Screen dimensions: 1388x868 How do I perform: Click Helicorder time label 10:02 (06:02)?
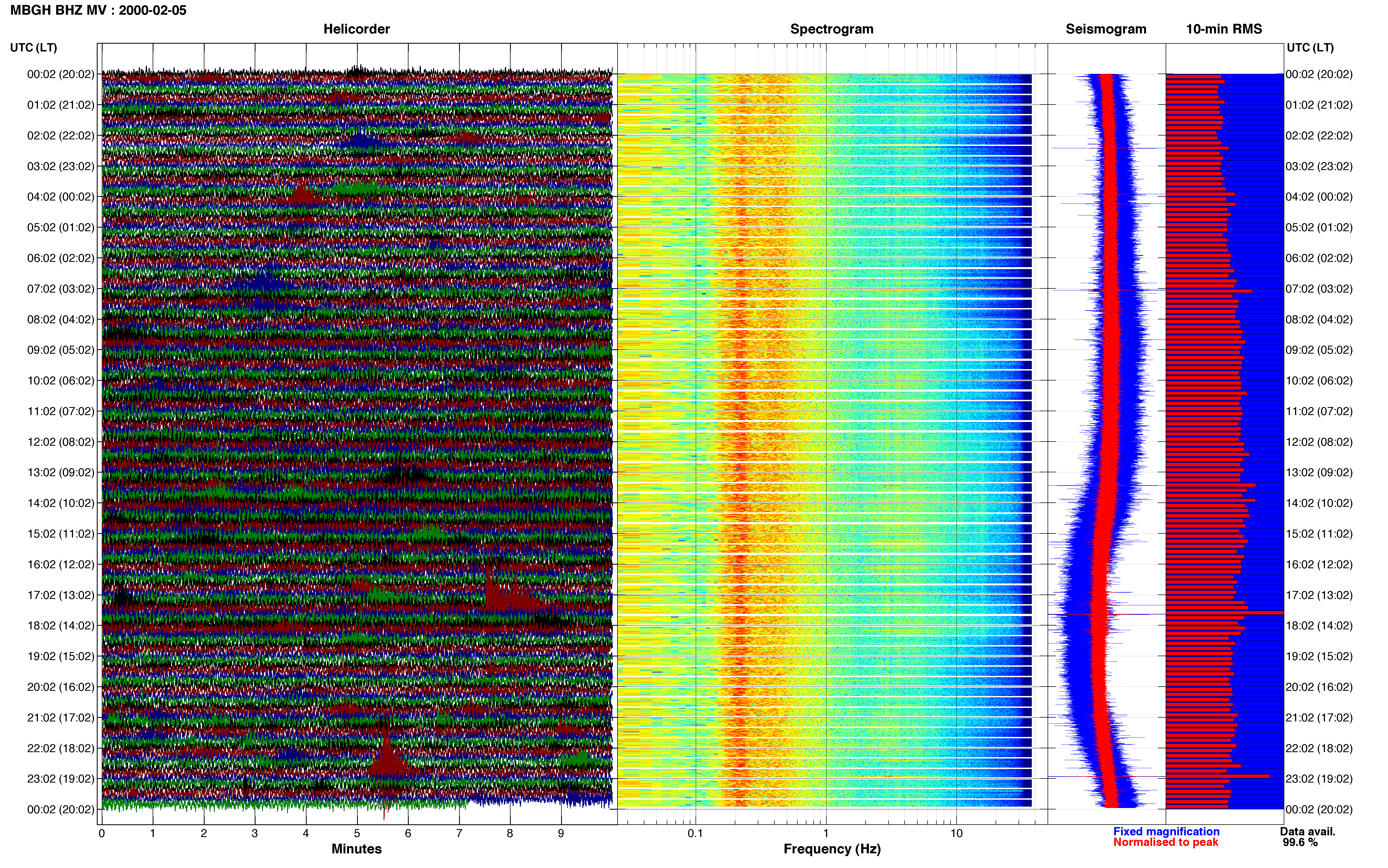coord(61,380)
